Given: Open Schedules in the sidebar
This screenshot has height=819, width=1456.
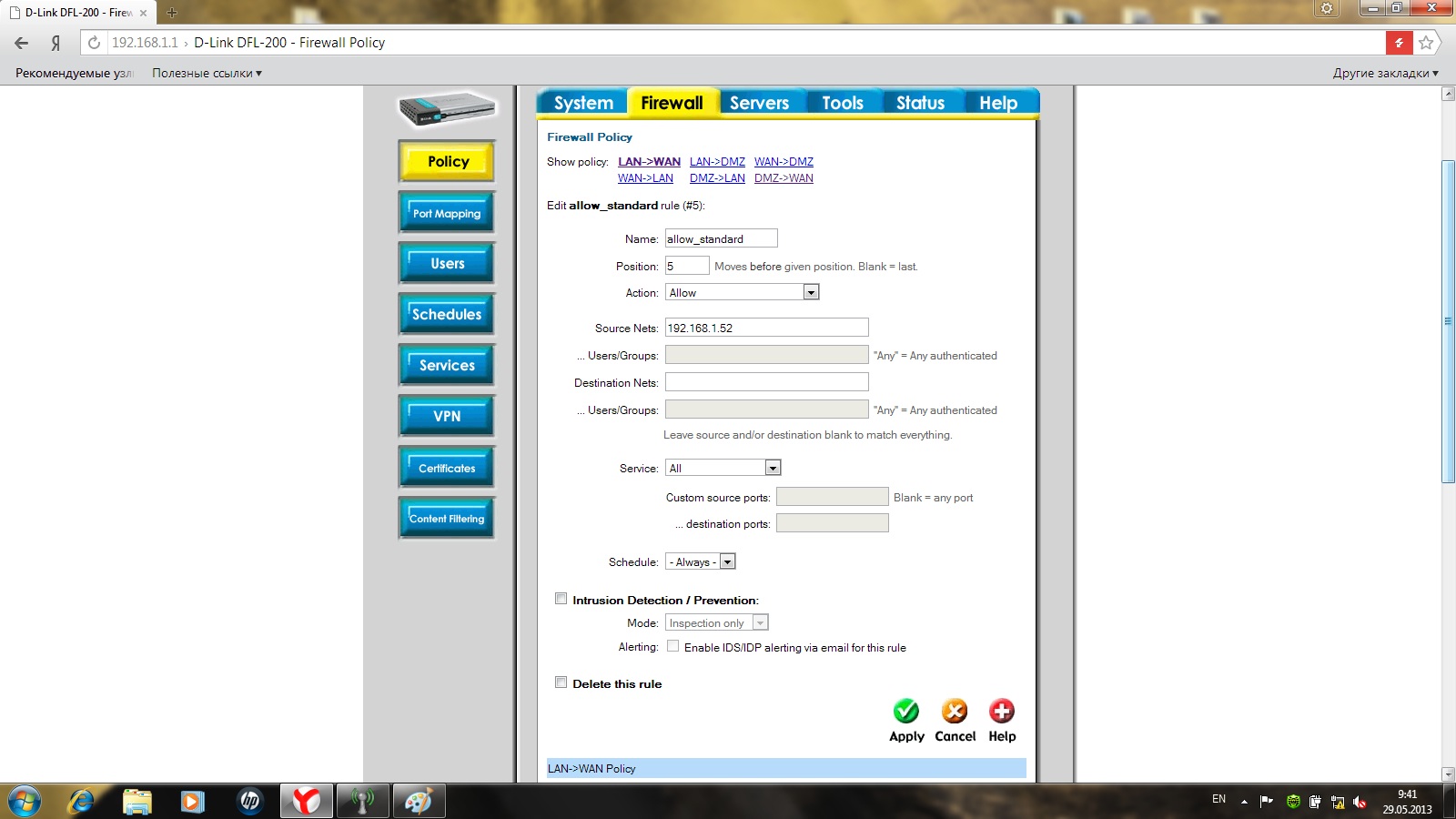Looking at the screenshot, I should tap(447, 315).
